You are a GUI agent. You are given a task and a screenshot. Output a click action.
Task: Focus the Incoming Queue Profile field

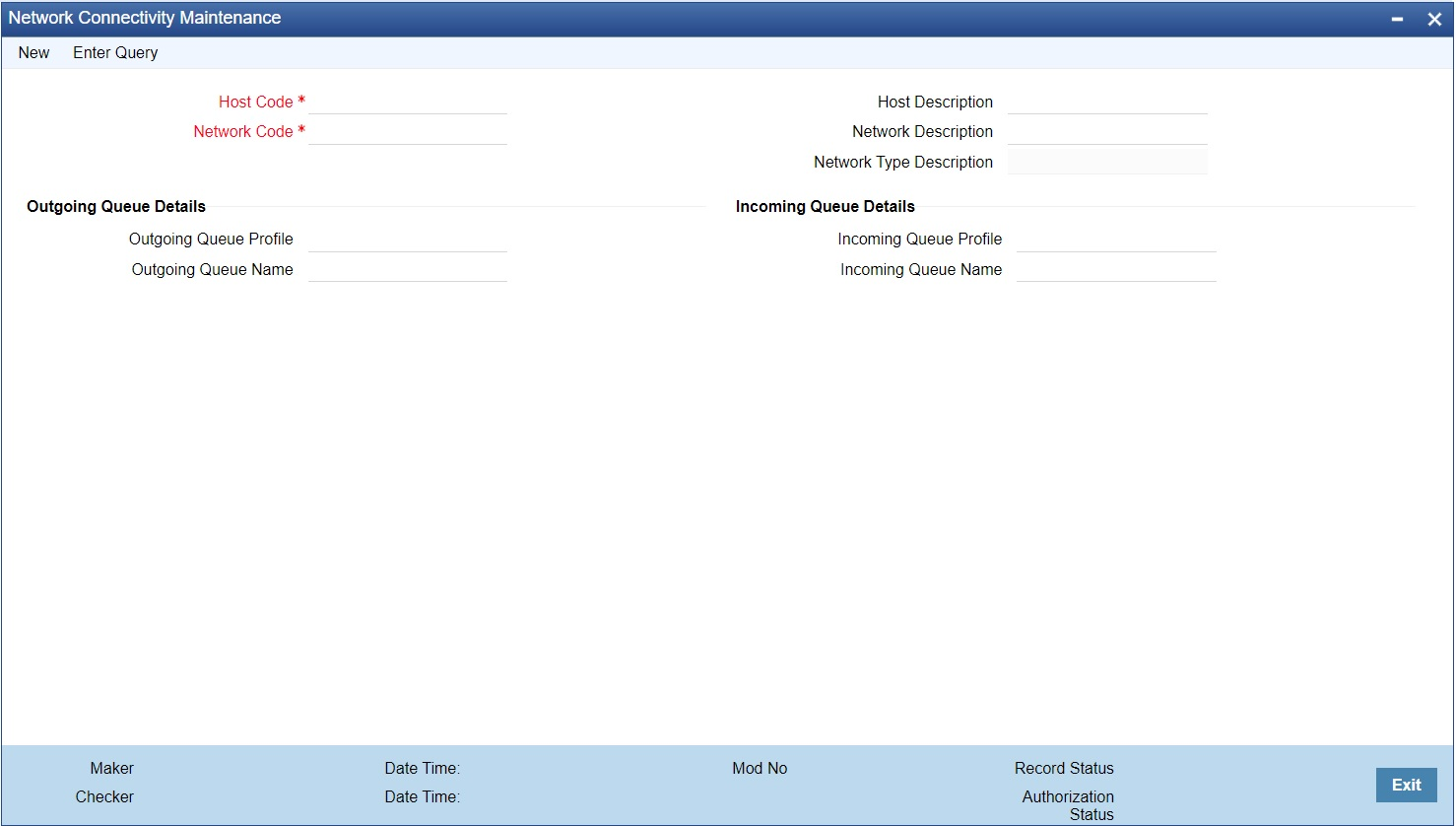(x=1116, y=240)
